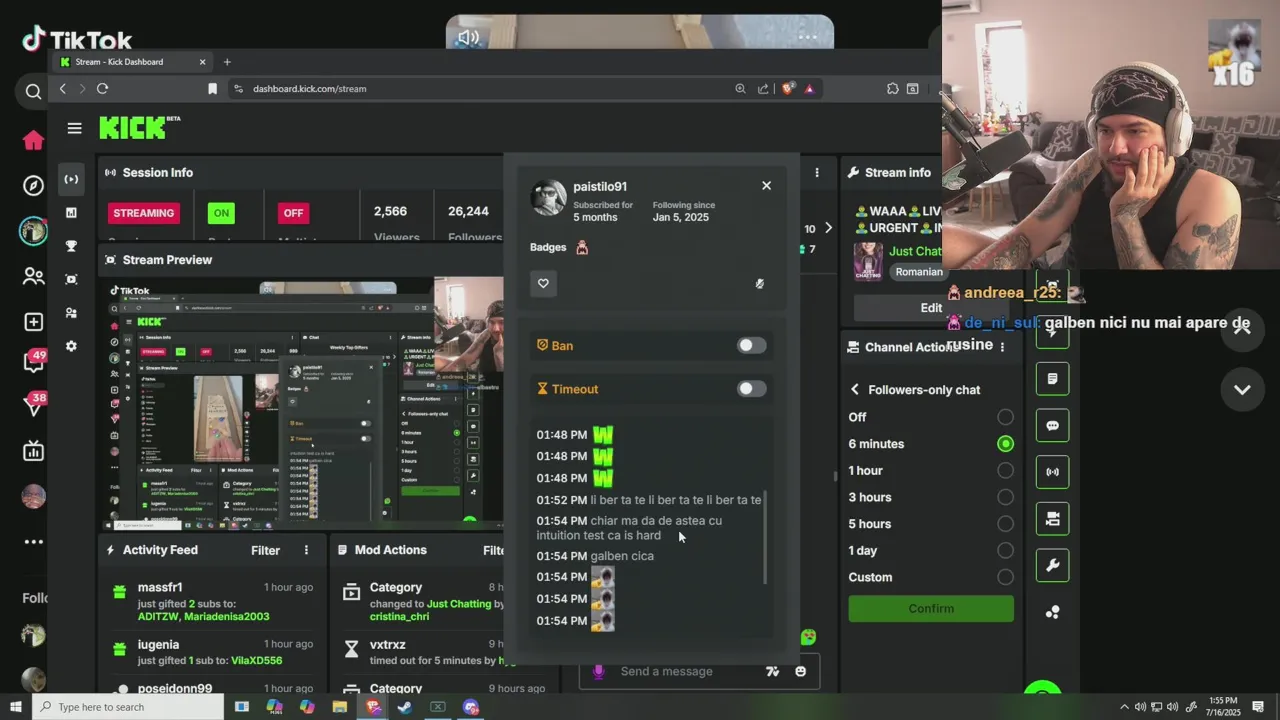Open the Community users icon in the Kick sidebar
This screenshot has width=1280, height=720.
(71, 313)
